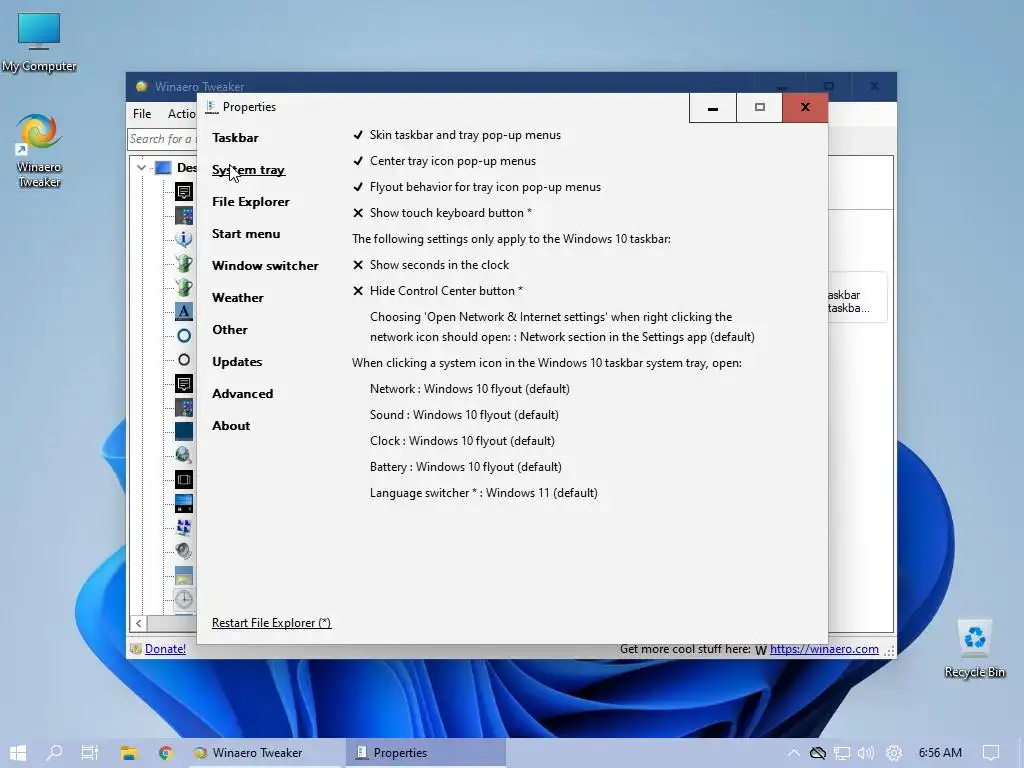Click the blue info balloon tree icon
This screenshot has width=1024, height=768.
[x=184, y=239]
